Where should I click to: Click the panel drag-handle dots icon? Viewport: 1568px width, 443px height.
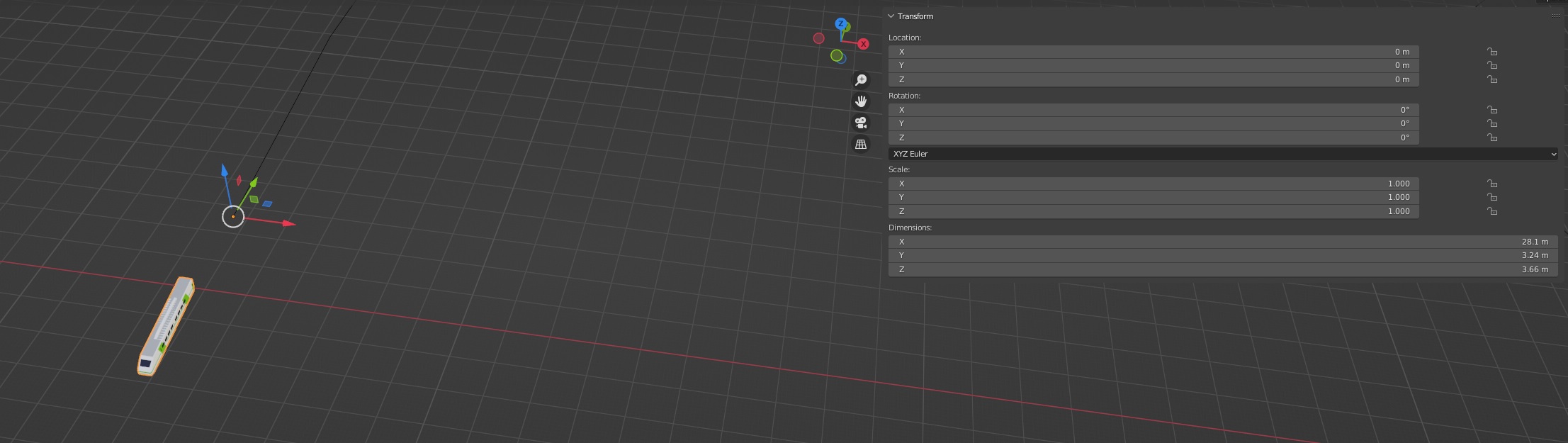click(x=1555, y=16)
